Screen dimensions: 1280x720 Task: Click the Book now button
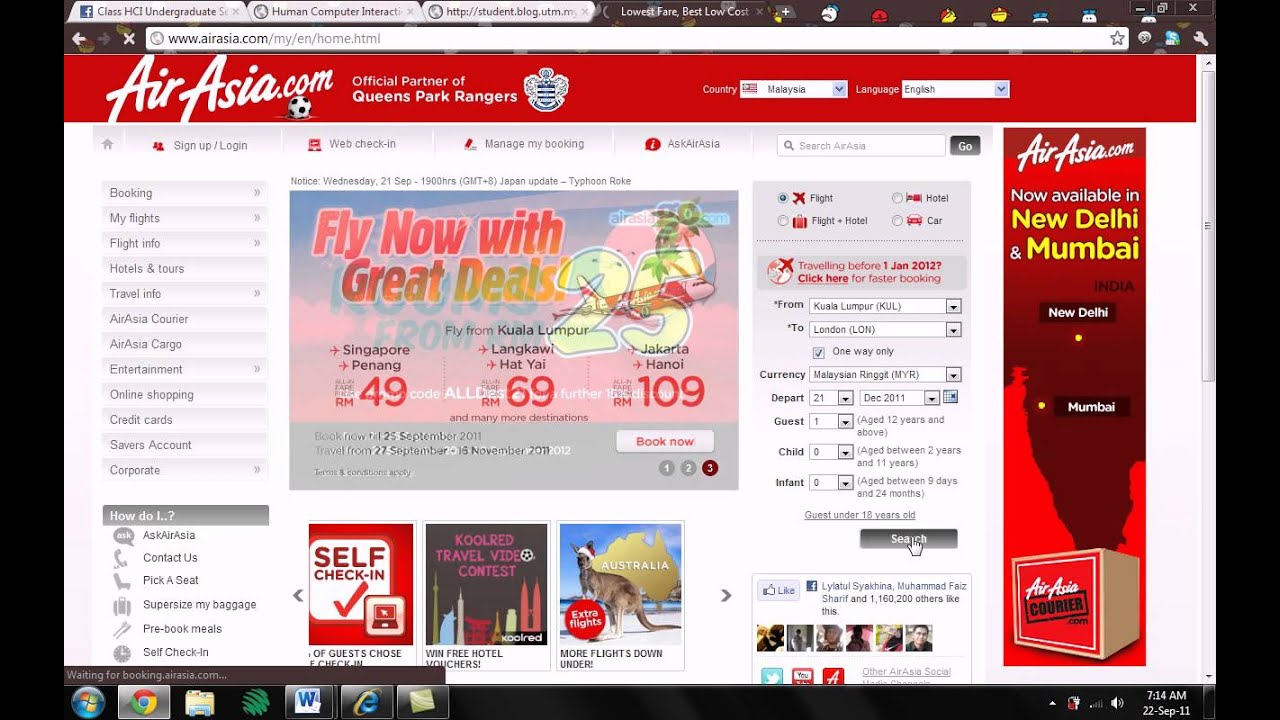tap(665, 441)
